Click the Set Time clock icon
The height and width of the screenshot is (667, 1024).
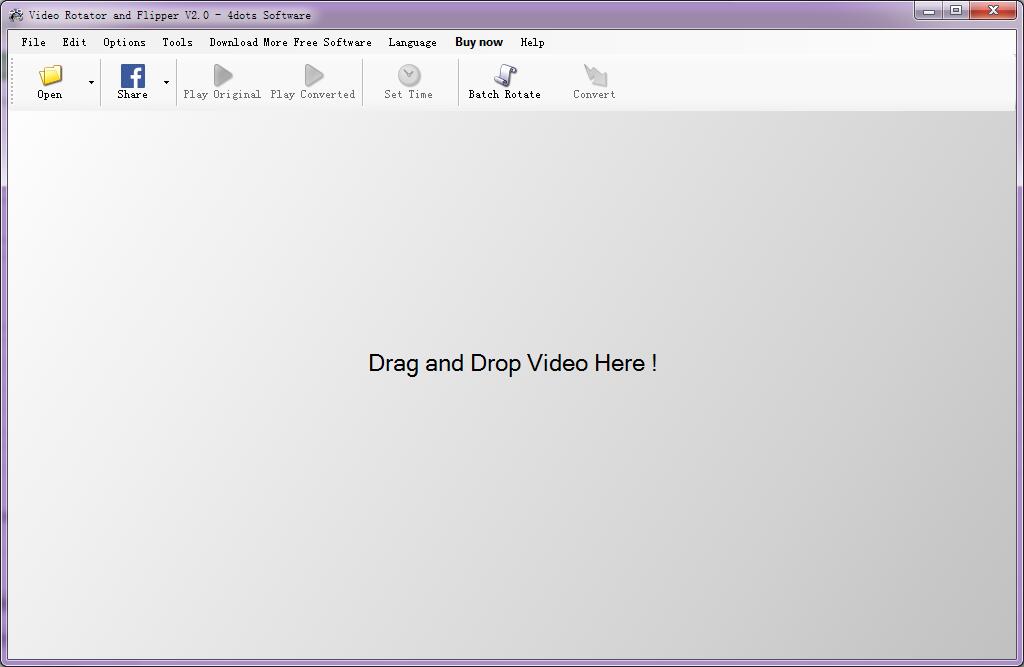pyautogui.click(x=409, y=76)
